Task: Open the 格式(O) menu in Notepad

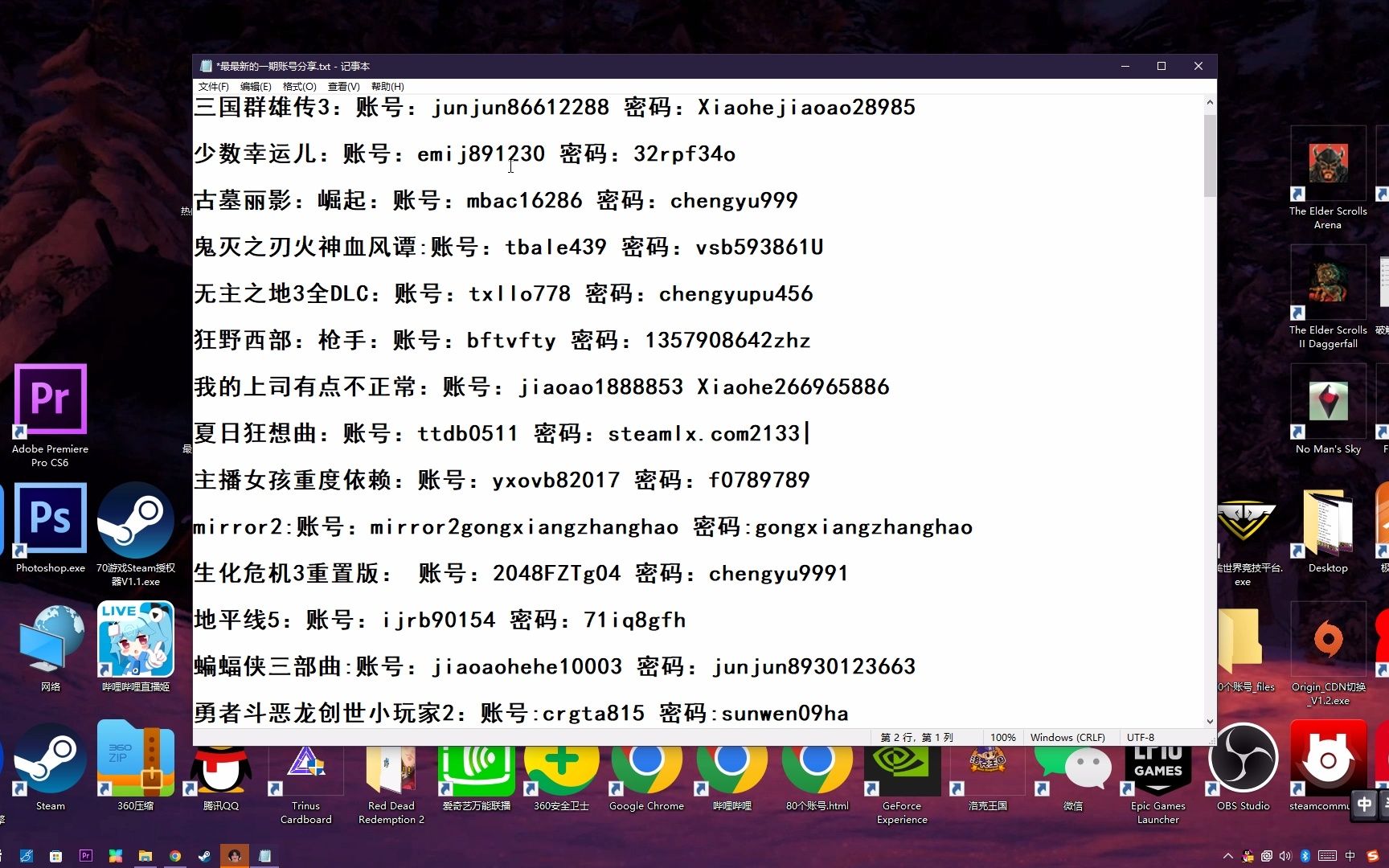Action: tap(299, 87)
